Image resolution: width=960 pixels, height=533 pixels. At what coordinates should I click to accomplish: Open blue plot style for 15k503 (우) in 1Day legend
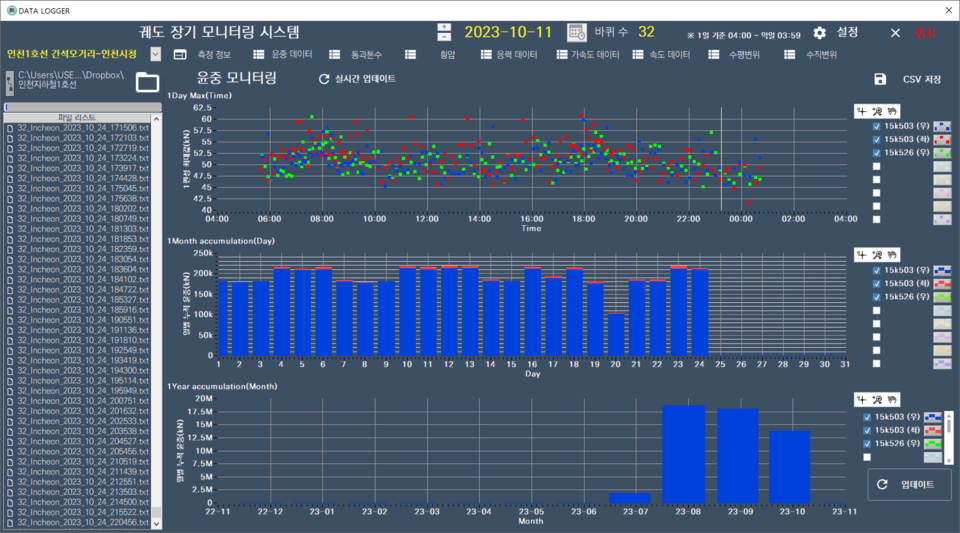pyautogui.click(x=942, y=127)
